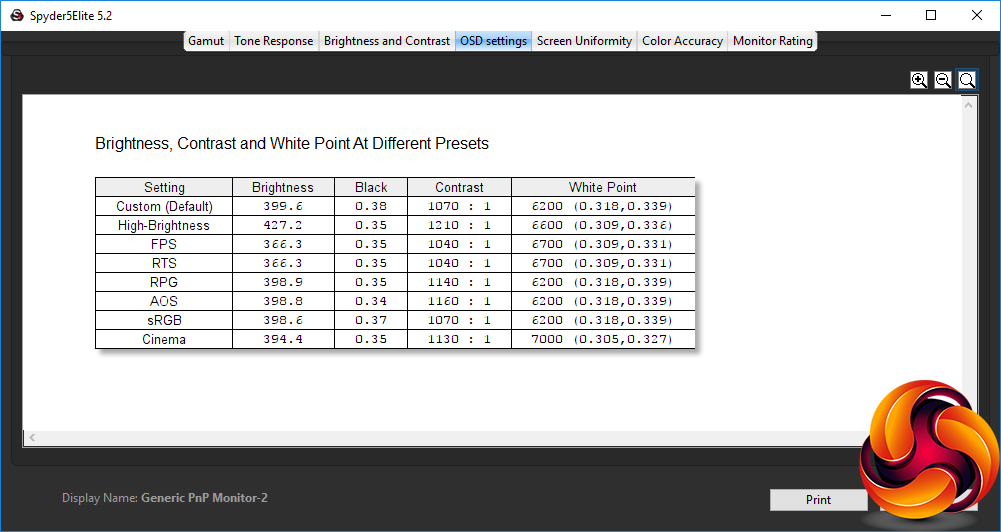Click brightness value 427.2
Viewport: 1001px width, 532px height.
pyautogui.click(x=283, y=225)
